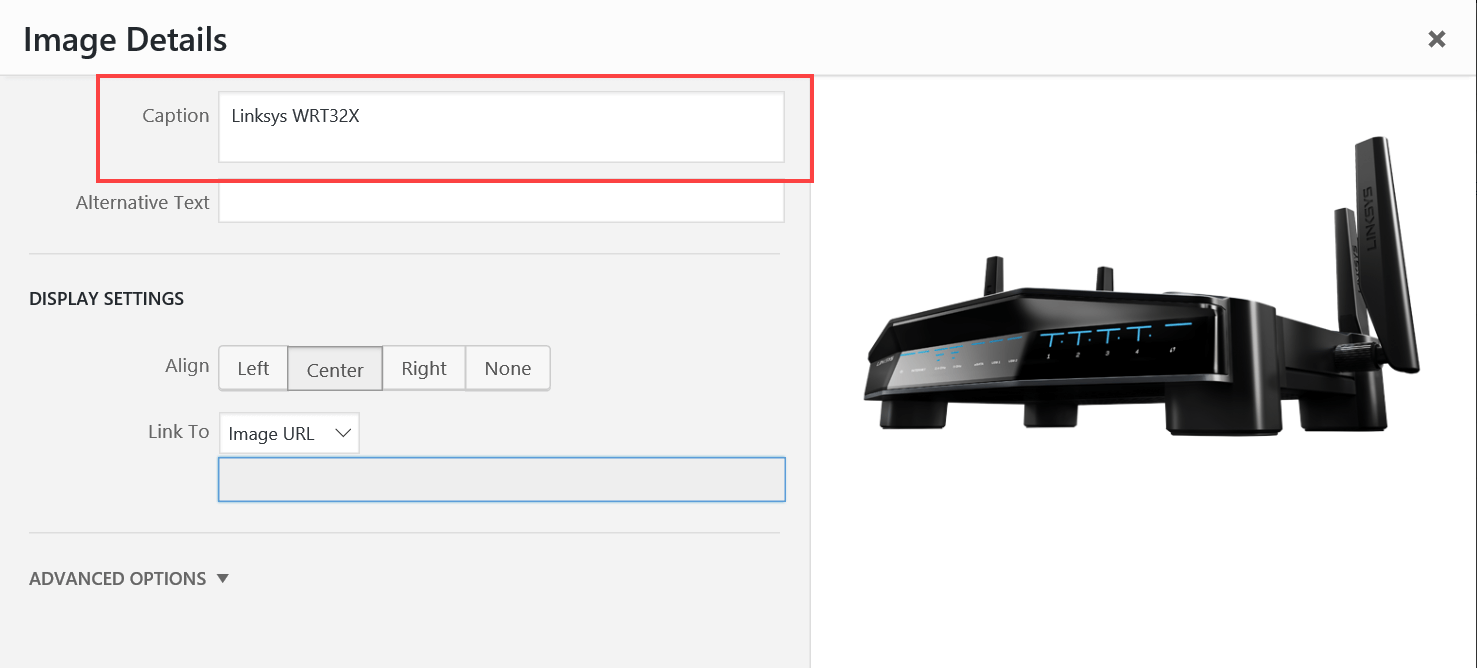Click the Display Settings section heading
This screenshot has height=668, width=1477.
click(107, 299)
